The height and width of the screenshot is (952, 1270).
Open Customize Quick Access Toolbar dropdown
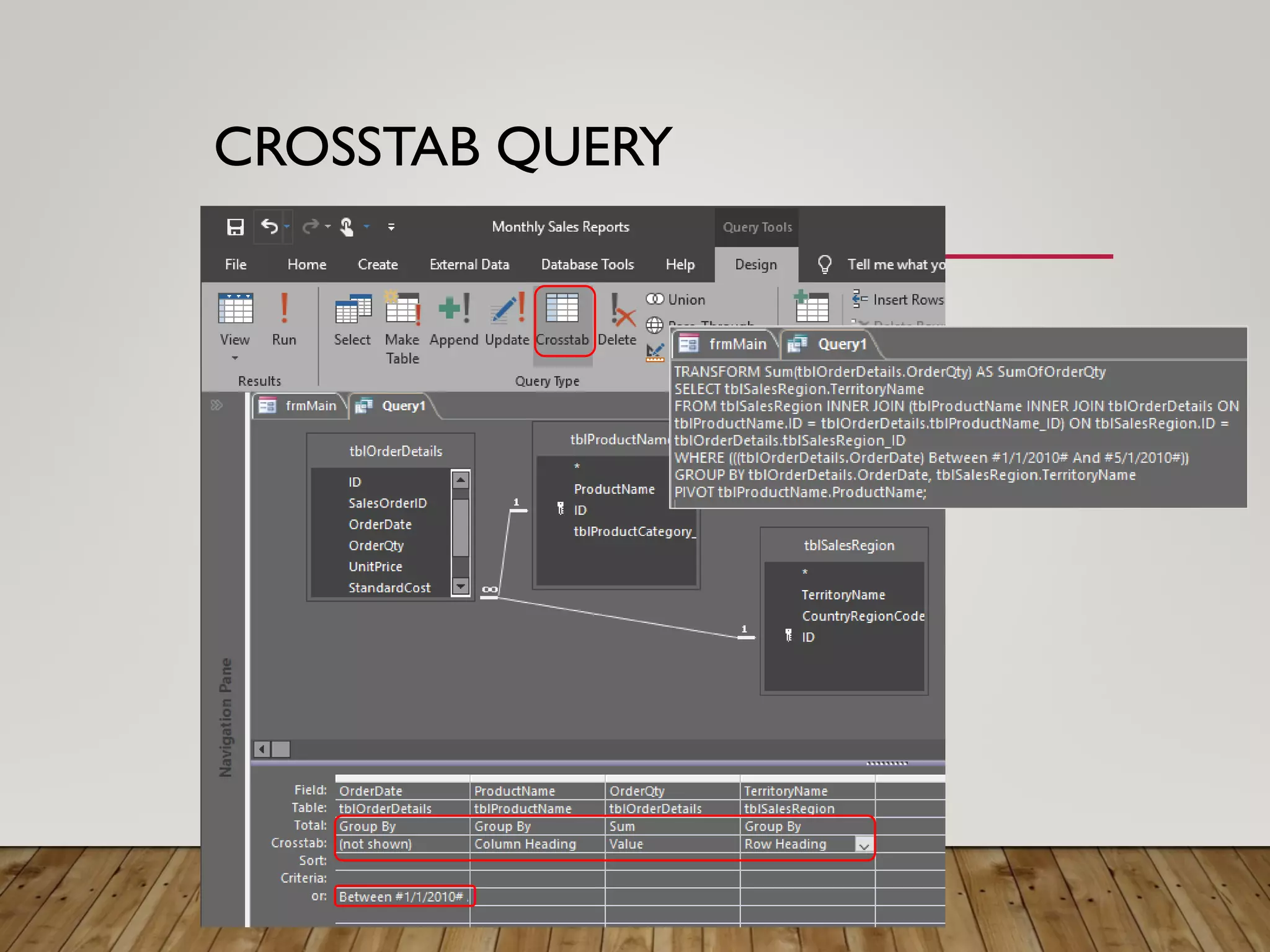391,227
